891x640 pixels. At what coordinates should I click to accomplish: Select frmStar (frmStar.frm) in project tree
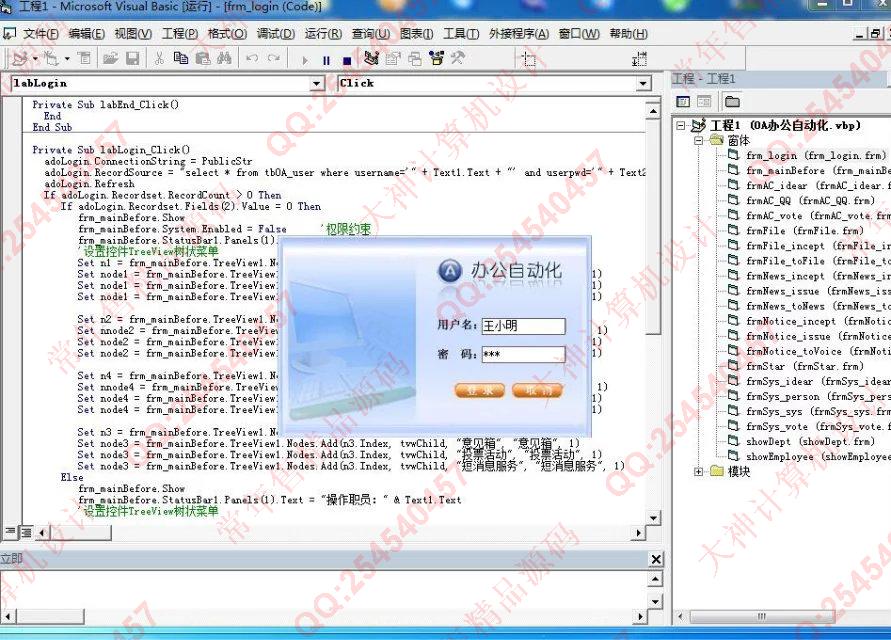pyautogui.click(x=805, y=367)
